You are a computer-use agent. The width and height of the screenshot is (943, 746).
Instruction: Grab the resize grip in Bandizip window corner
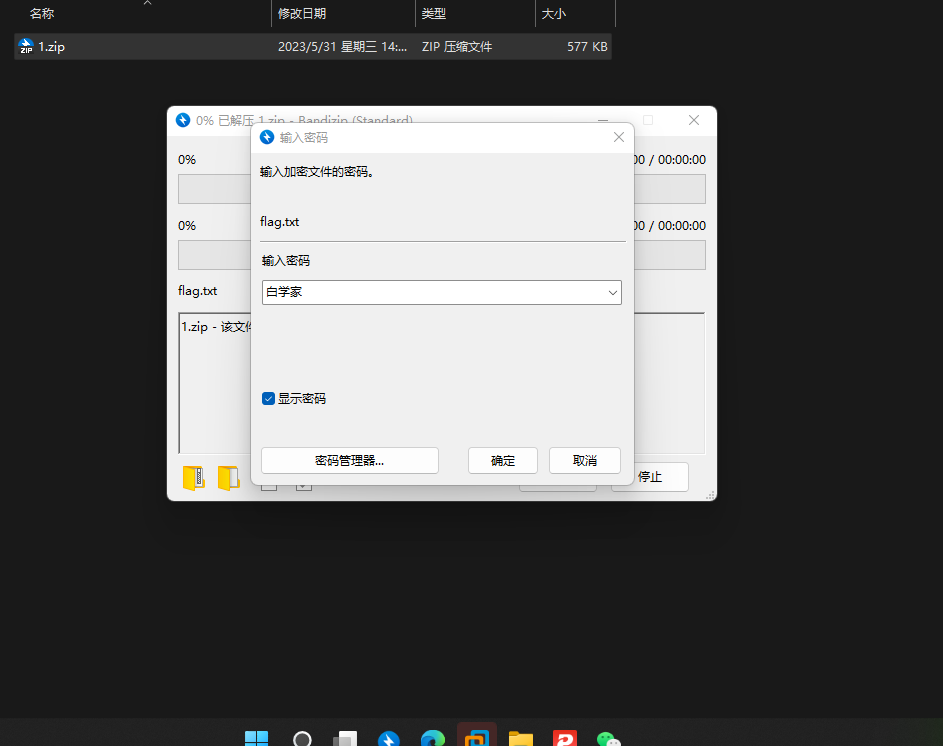[710, 495]
